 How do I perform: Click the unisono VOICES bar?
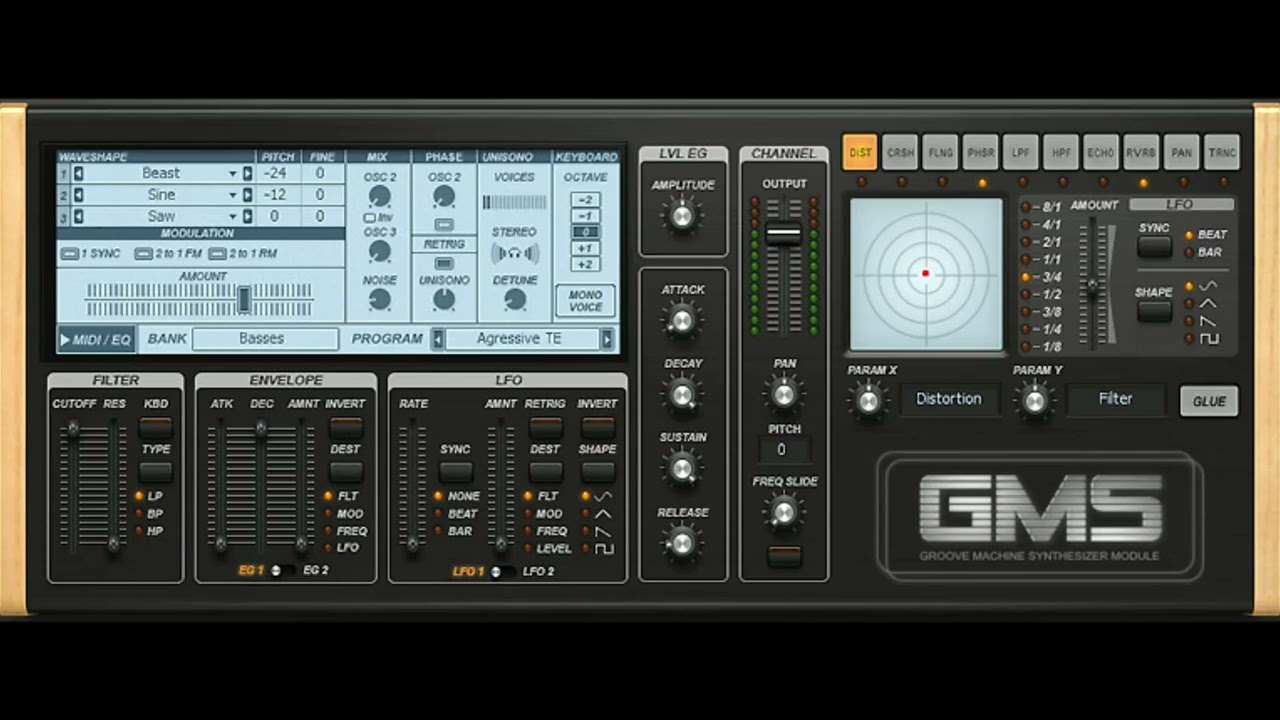(x=515, y=202)
